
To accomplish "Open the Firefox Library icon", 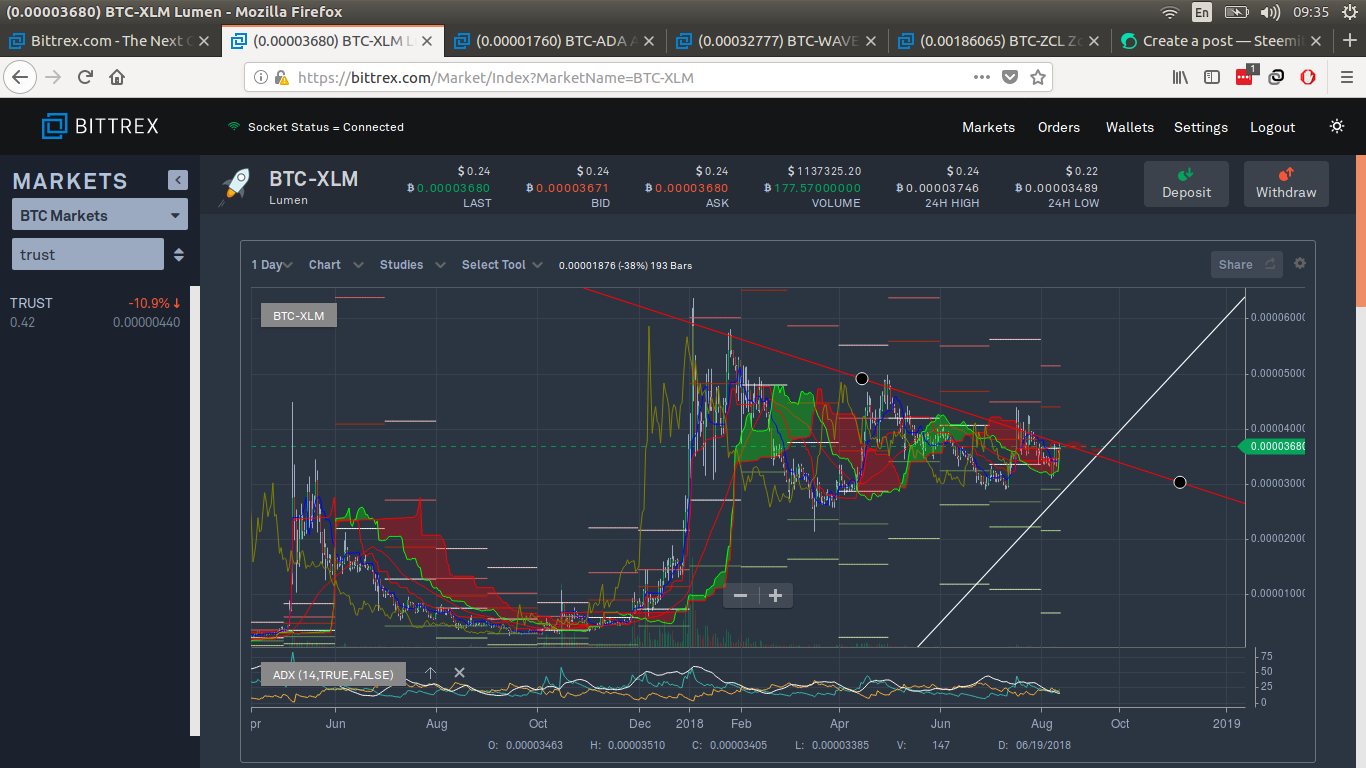I will (1180, 77).
